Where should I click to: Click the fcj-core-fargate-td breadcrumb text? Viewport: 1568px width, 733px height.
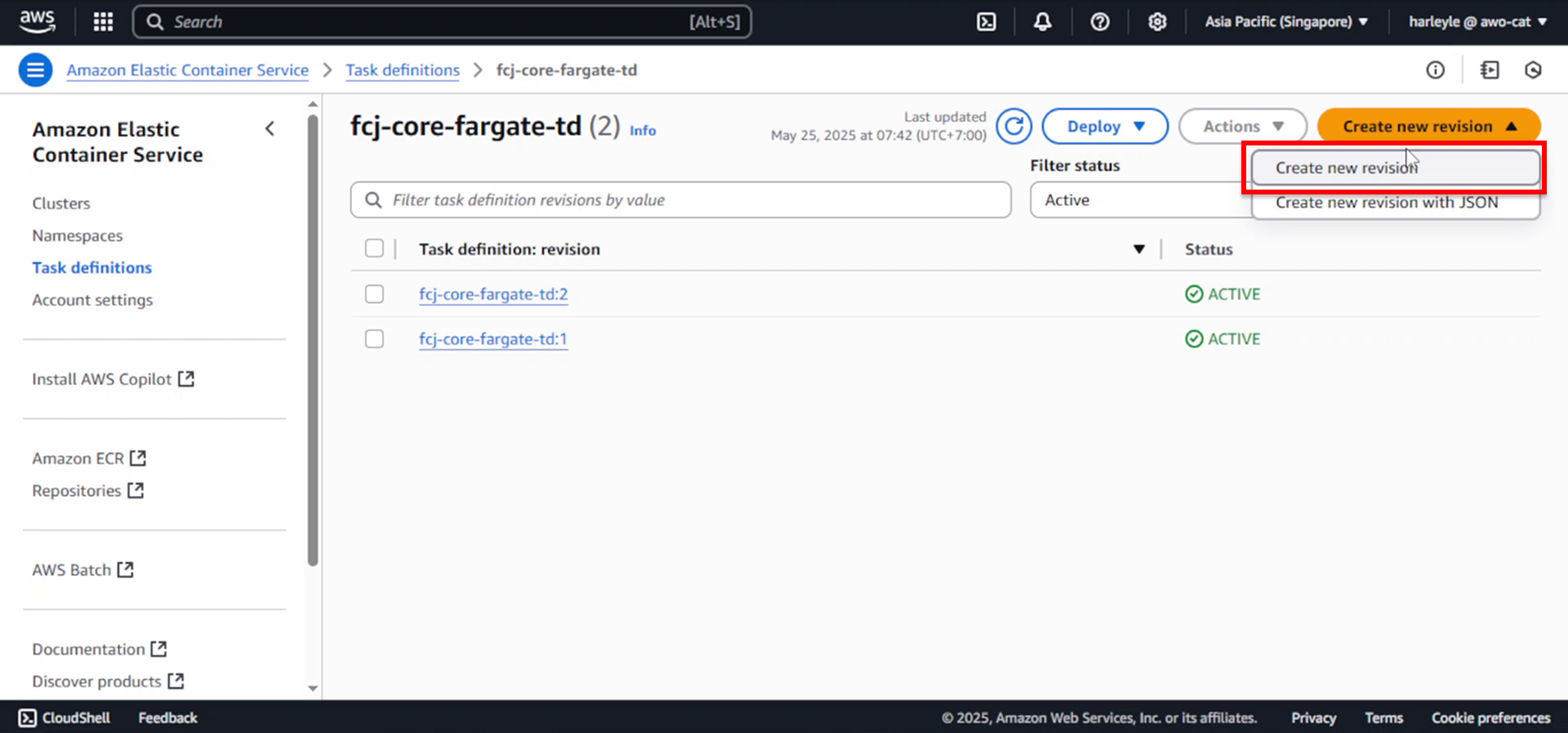click(567, 70)
